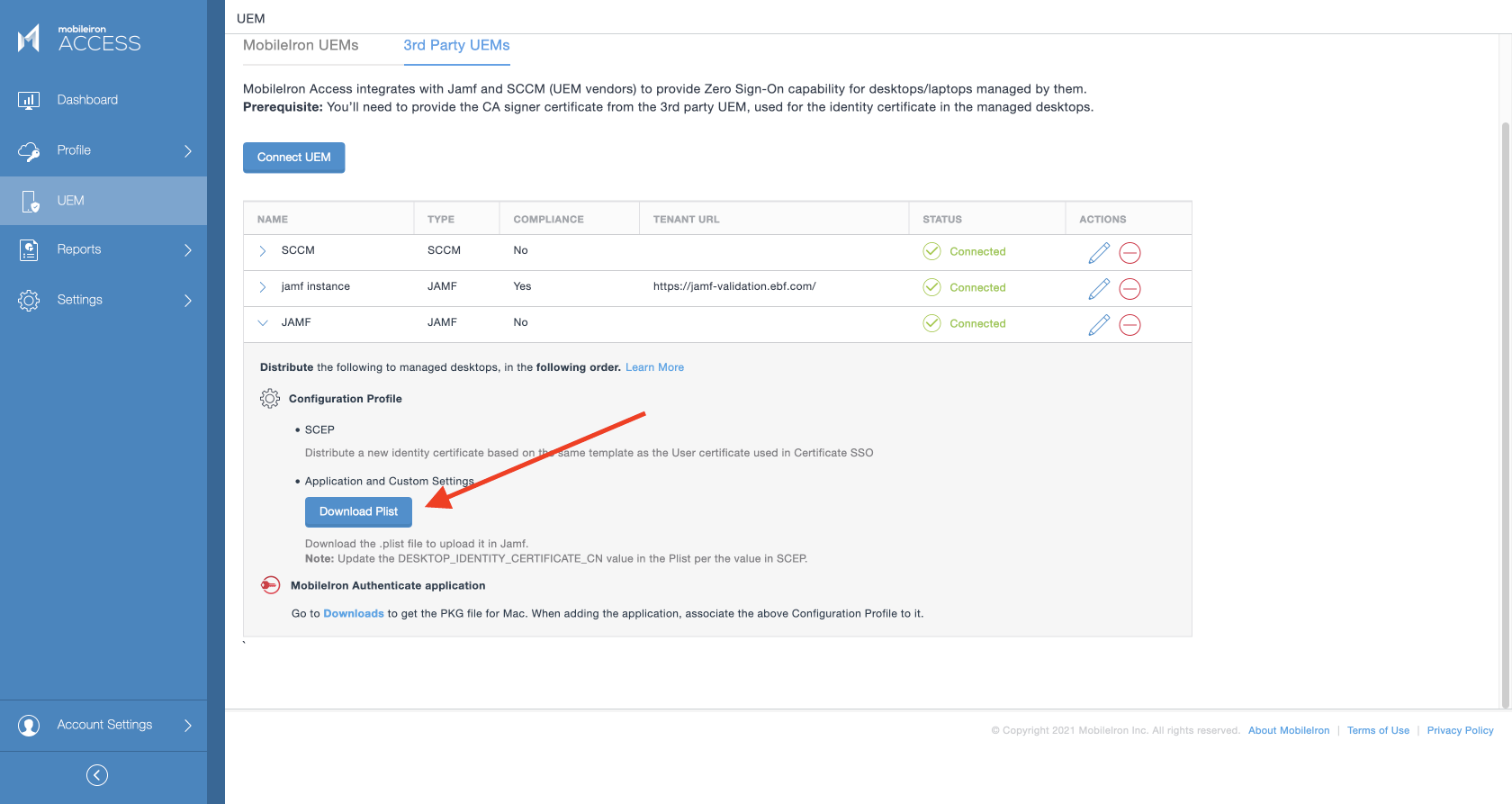
Task: Click the pencil icon for the JAMF row
Action: [x=1098, y=325]
